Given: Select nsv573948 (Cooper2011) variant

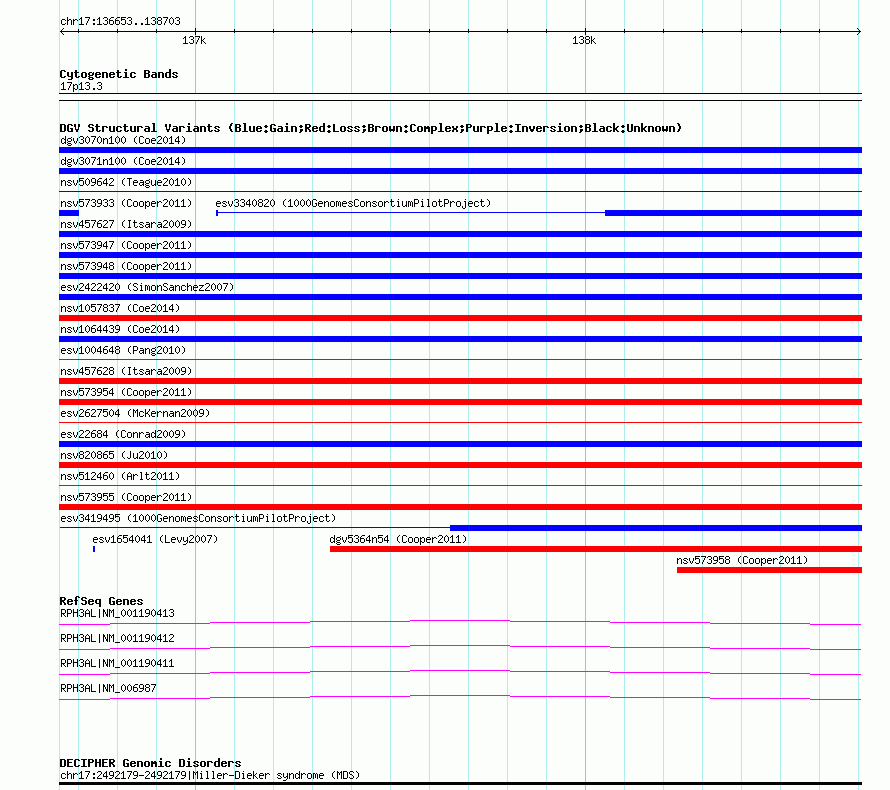Looking at the screenshot, I should pyautogui.click(x=126, y=266).
